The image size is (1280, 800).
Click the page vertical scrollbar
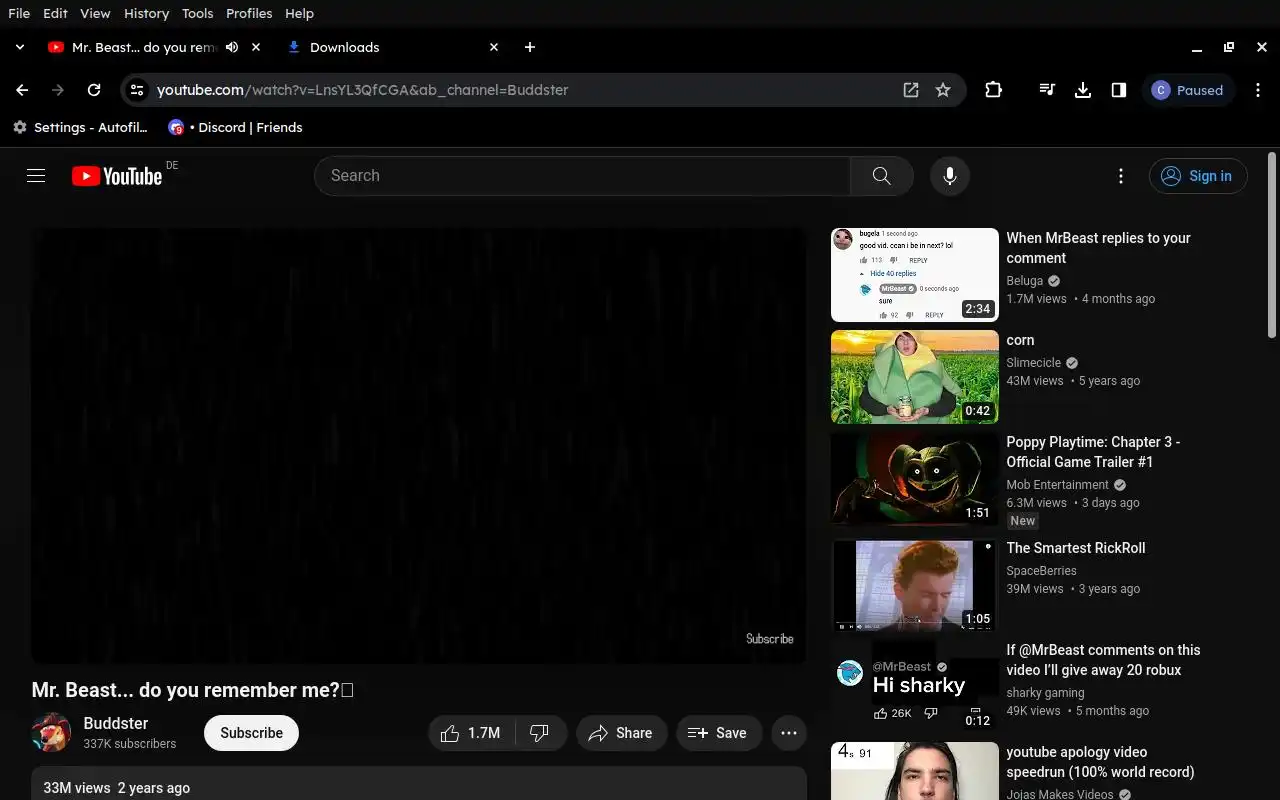[1272, 245]
